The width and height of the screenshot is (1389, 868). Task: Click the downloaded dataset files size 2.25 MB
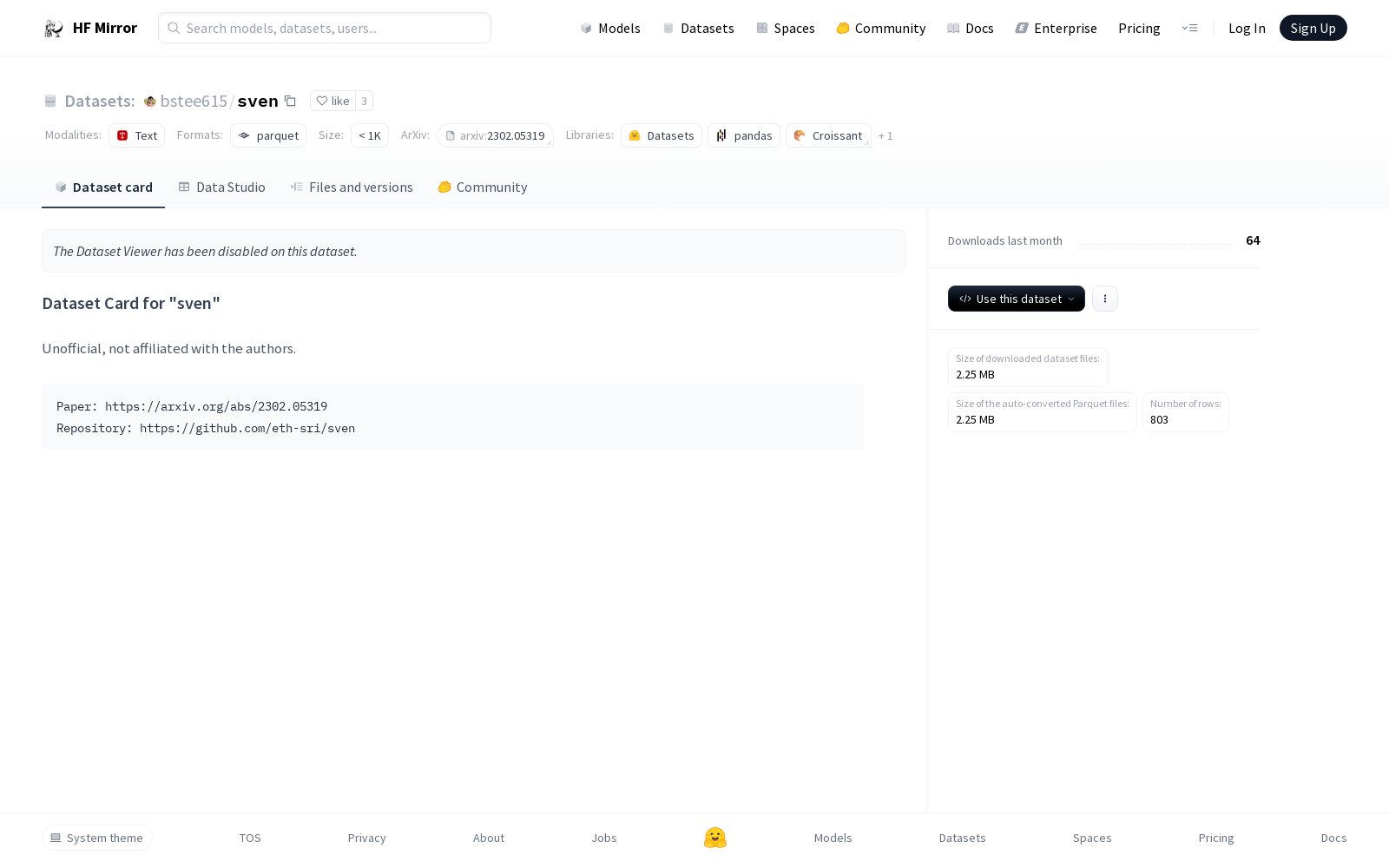pyautogui.click(x=975, y=375)
